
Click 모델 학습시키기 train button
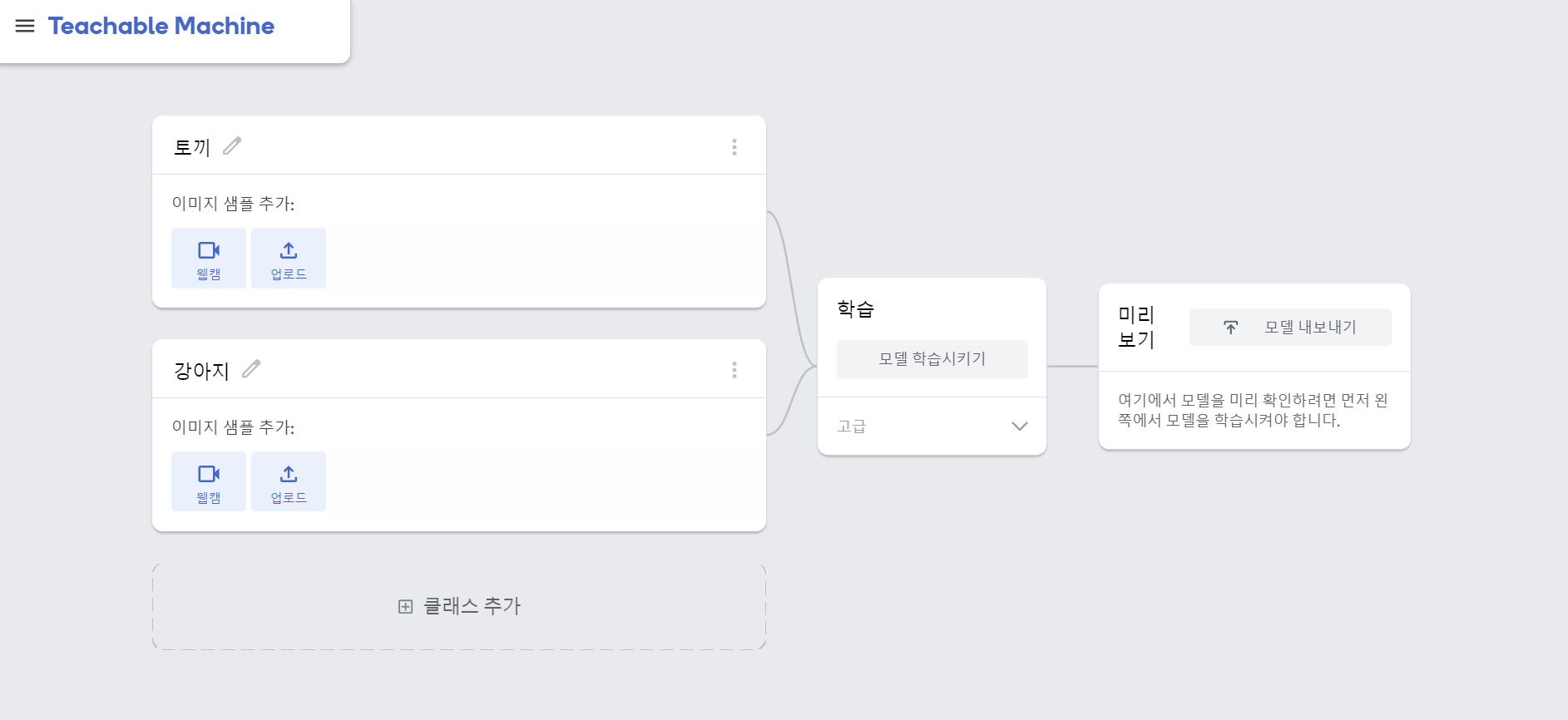point(932,359)
